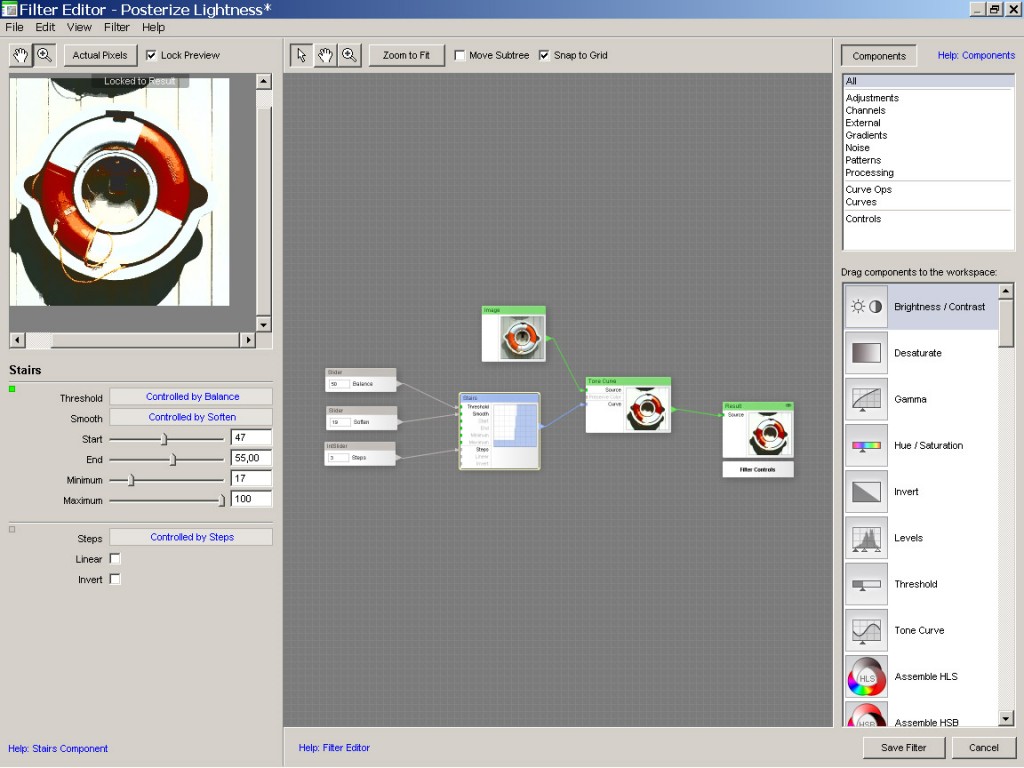Enable the Move Subtree checkbox
This screenshot has width=1024, height=768.
click(460, 56)
